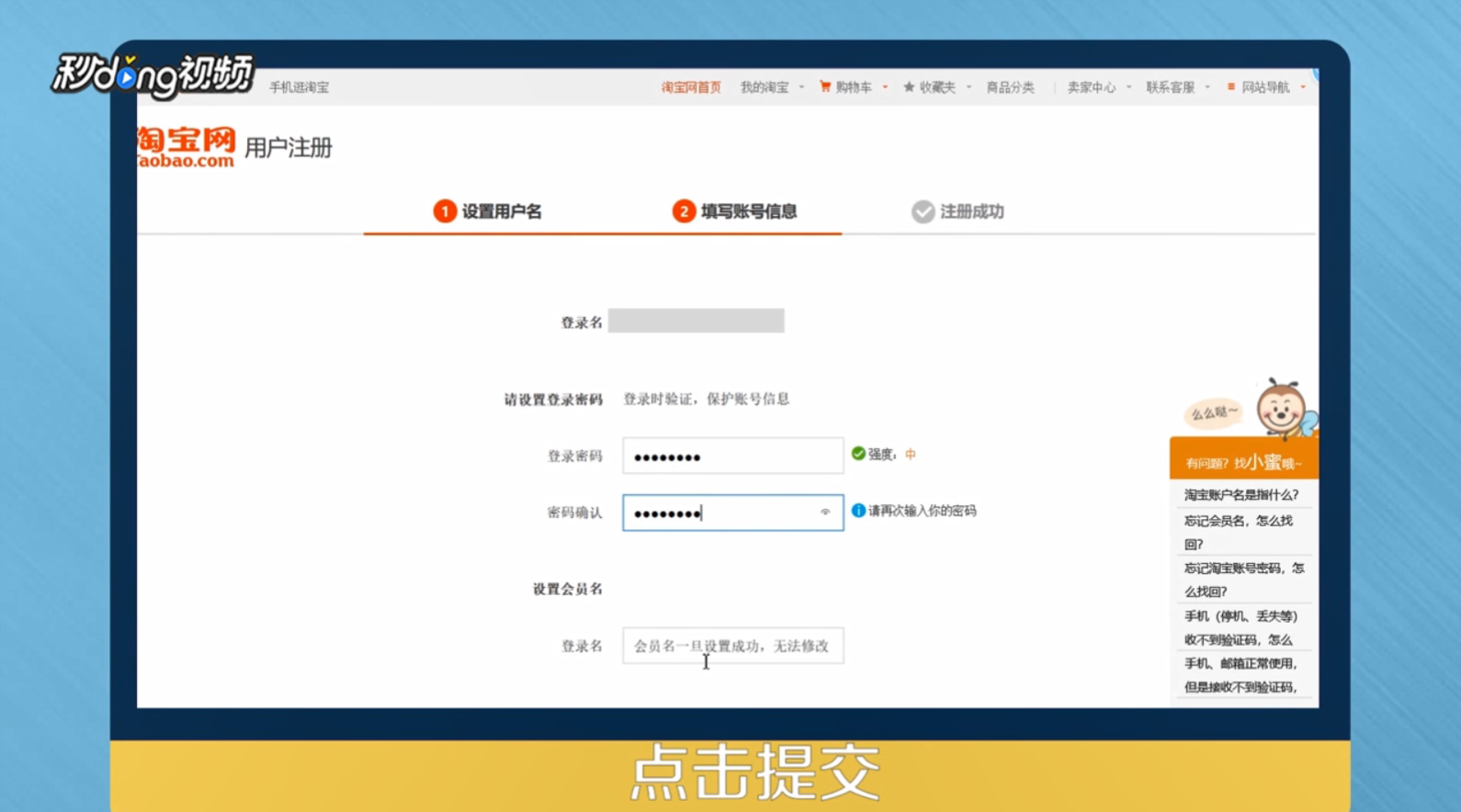The height and width of the screenshot is (812, 1461).
Task: Click the 设置会员名 section label
Action: 568,589
